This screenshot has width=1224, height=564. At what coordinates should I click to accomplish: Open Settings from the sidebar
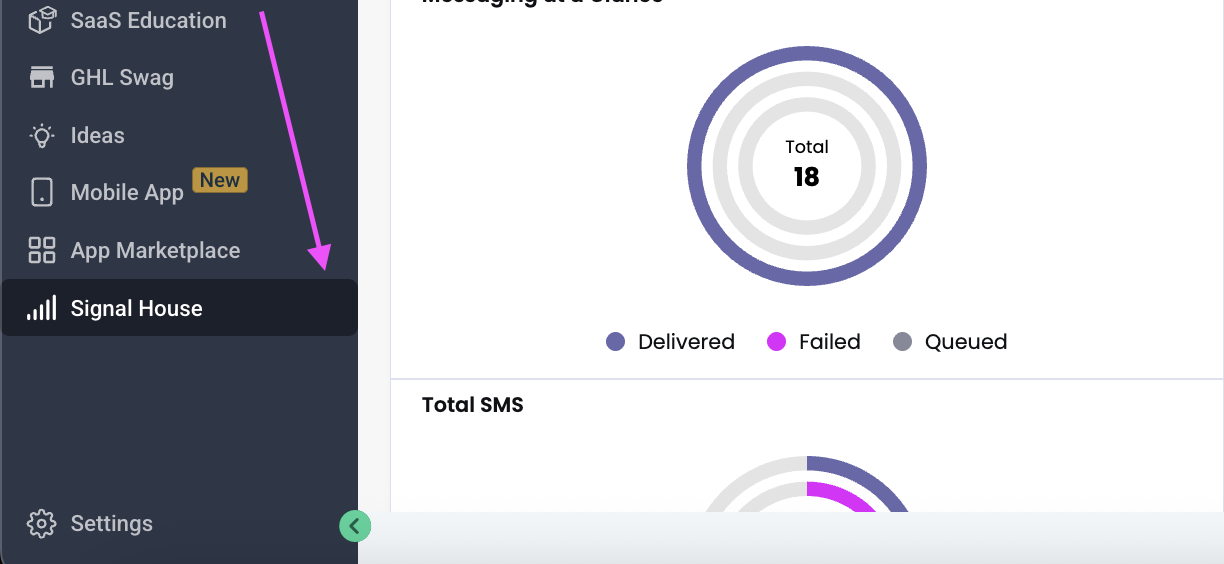(111, 524)
